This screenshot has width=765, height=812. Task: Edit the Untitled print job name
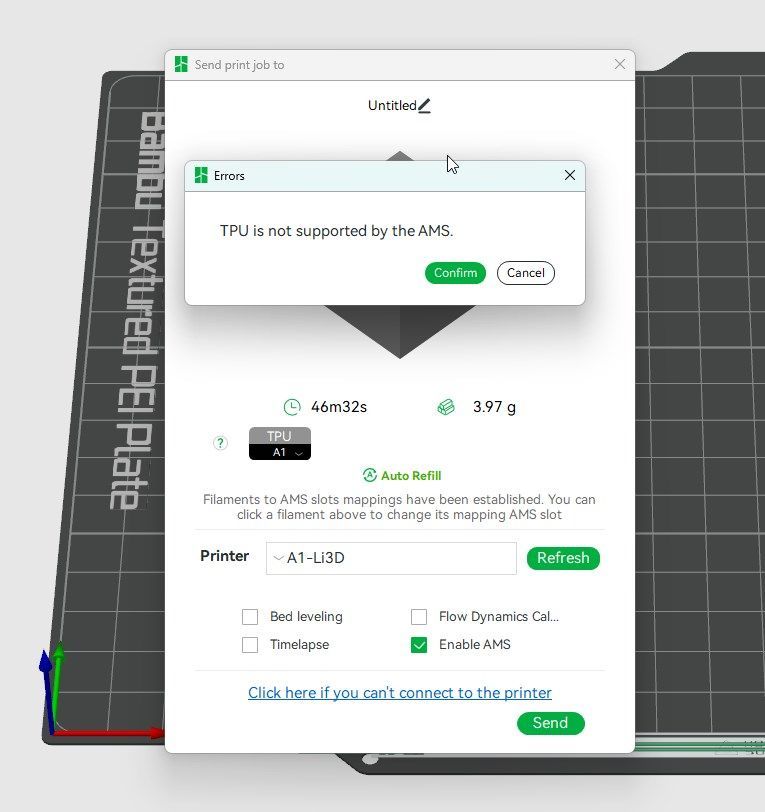pos(424,106)
